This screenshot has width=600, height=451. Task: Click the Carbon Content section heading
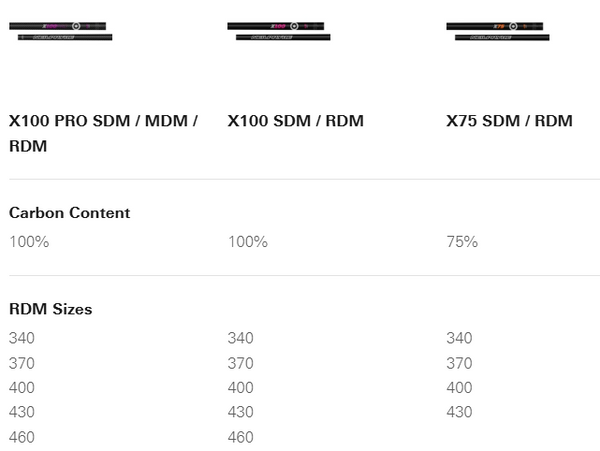pos(69,213)
